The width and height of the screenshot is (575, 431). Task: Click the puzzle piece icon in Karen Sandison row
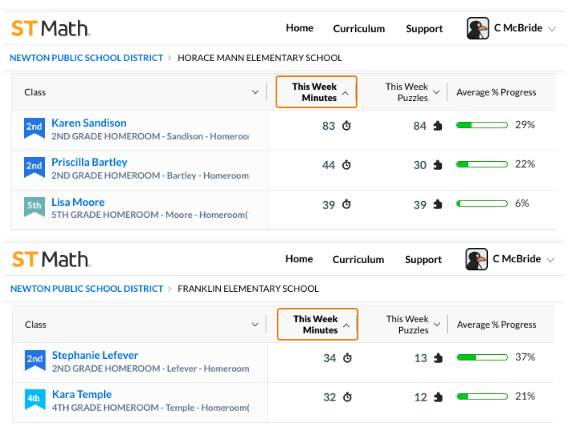(x=437, y=126)
